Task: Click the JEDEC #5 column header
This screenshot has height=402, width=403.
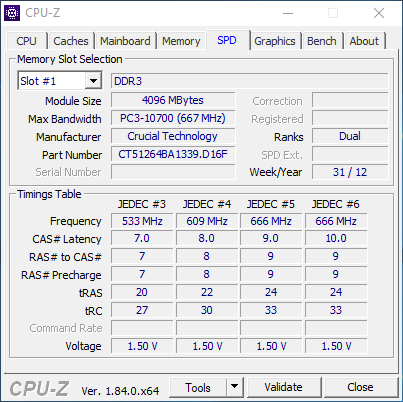Action: (x=271, y=204)
